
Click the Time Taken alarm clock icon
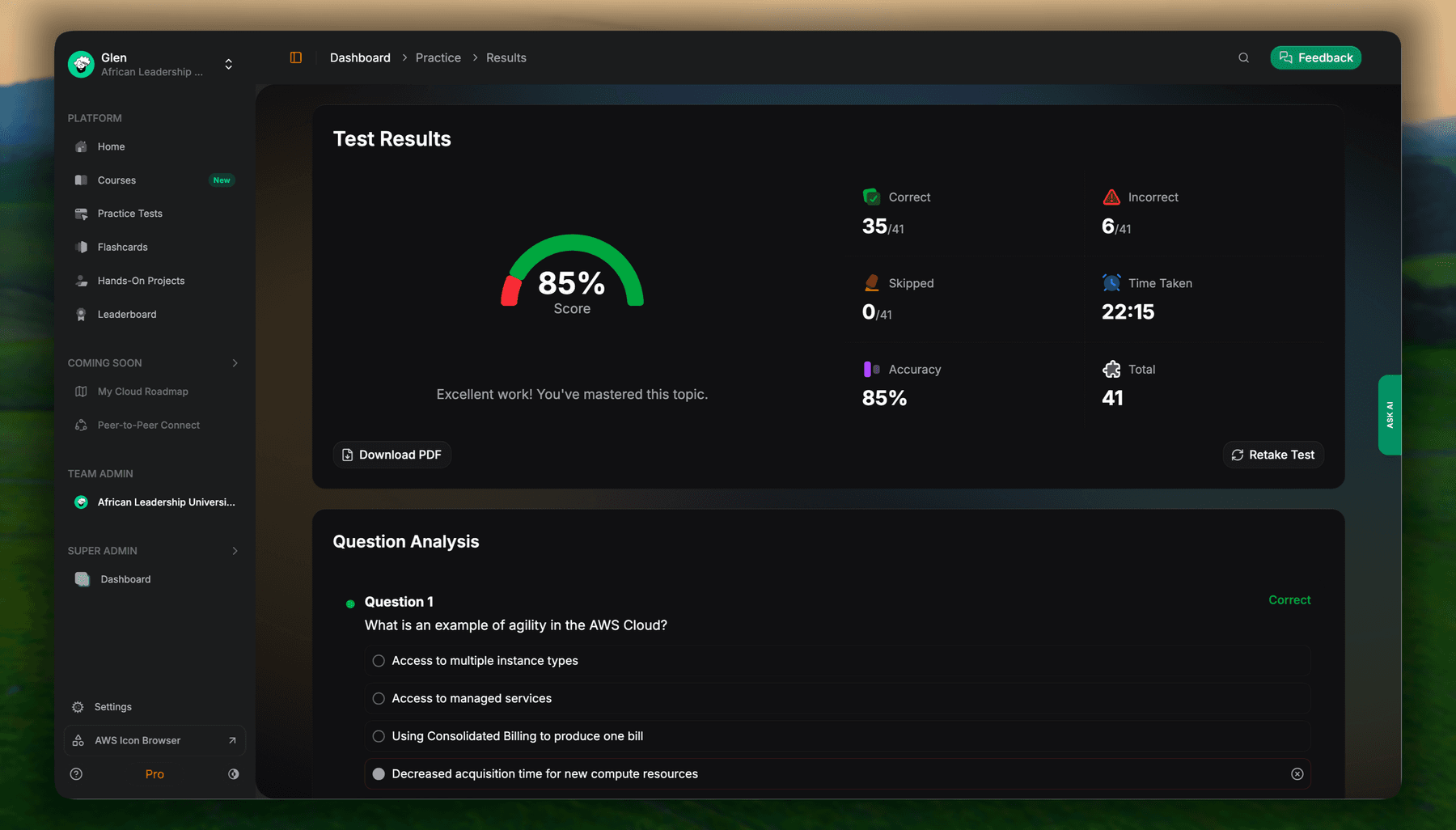point(1111,282)
